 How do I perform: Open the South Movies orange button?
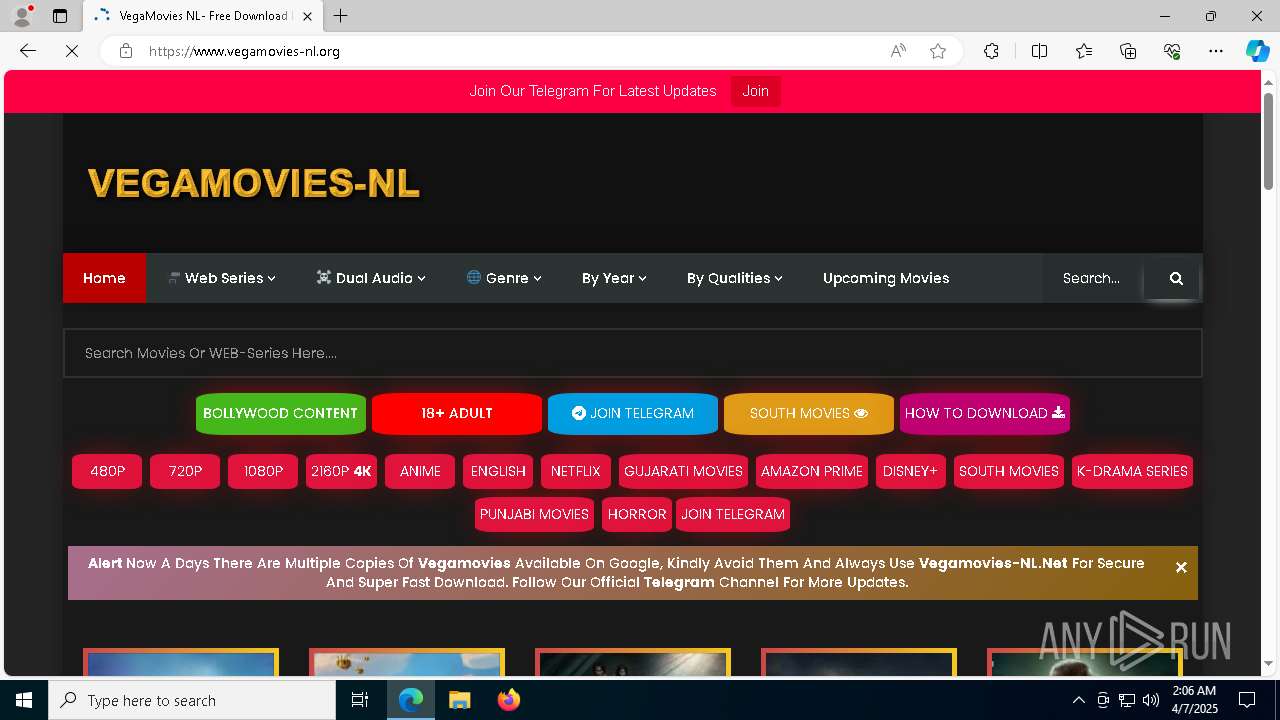point(808,413)
